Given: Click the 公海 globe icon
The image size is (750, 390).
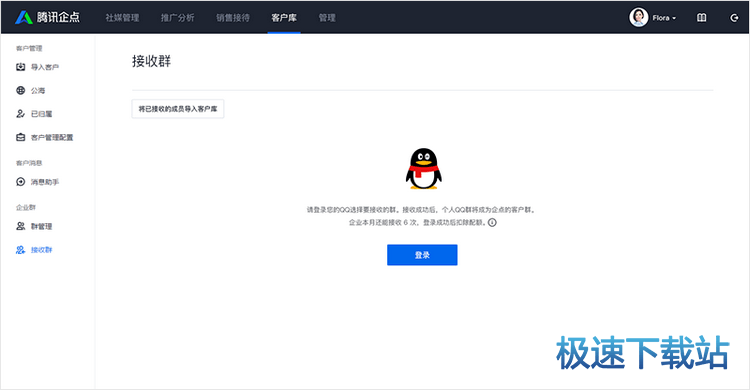Looking at the screenshot, I should click(x=21, y=90).
